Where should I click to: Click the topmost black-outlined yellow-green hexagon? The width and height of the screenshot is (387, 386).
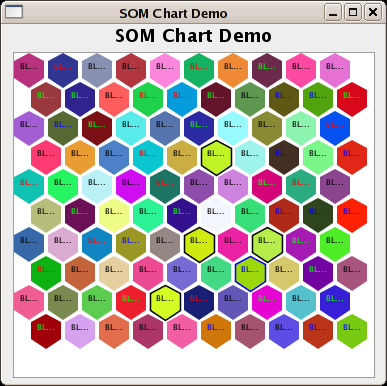[216, 157]
